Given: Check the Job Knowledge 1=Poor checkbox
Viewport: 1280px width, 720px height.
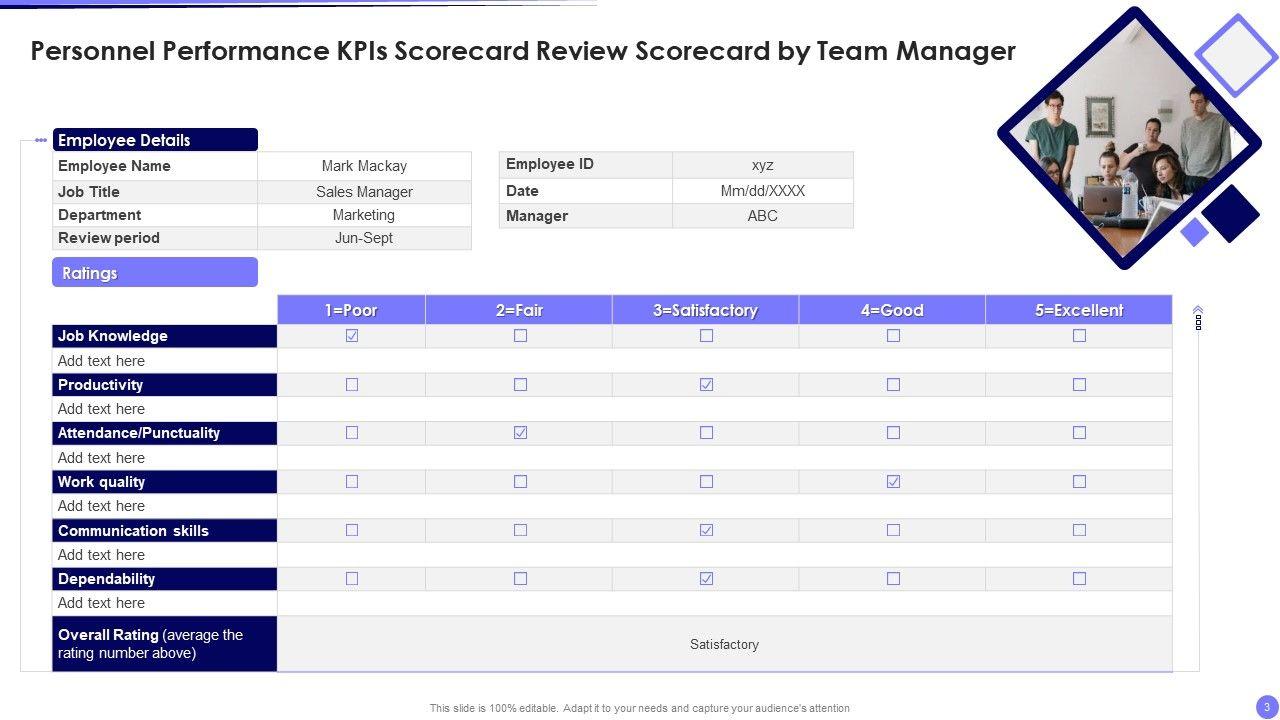Looking at the screenshot, I should 352,336.
